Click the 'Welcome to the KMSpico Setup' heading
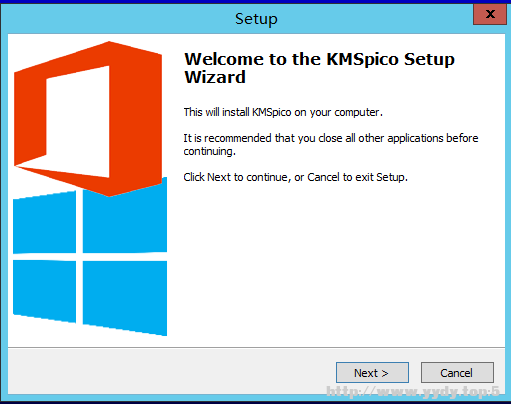 (319, 59)
